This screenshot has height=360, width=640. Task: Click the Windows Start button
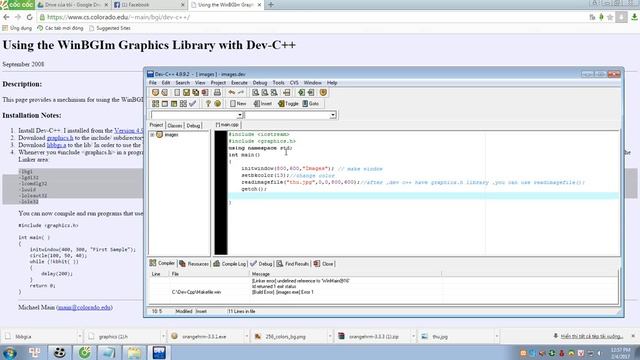pos(9,353)
